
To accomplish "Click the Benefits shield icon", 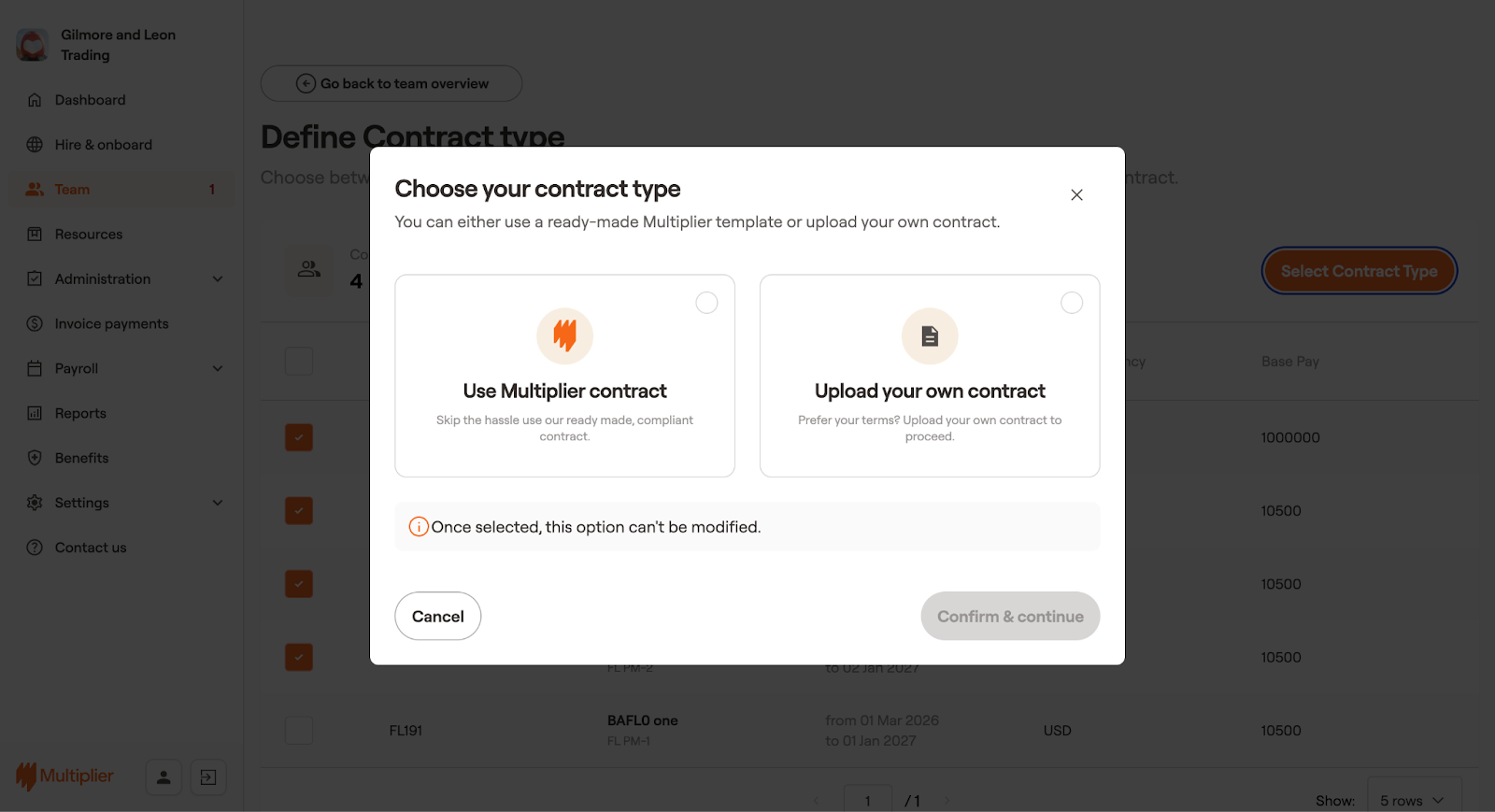I will 35,458.
